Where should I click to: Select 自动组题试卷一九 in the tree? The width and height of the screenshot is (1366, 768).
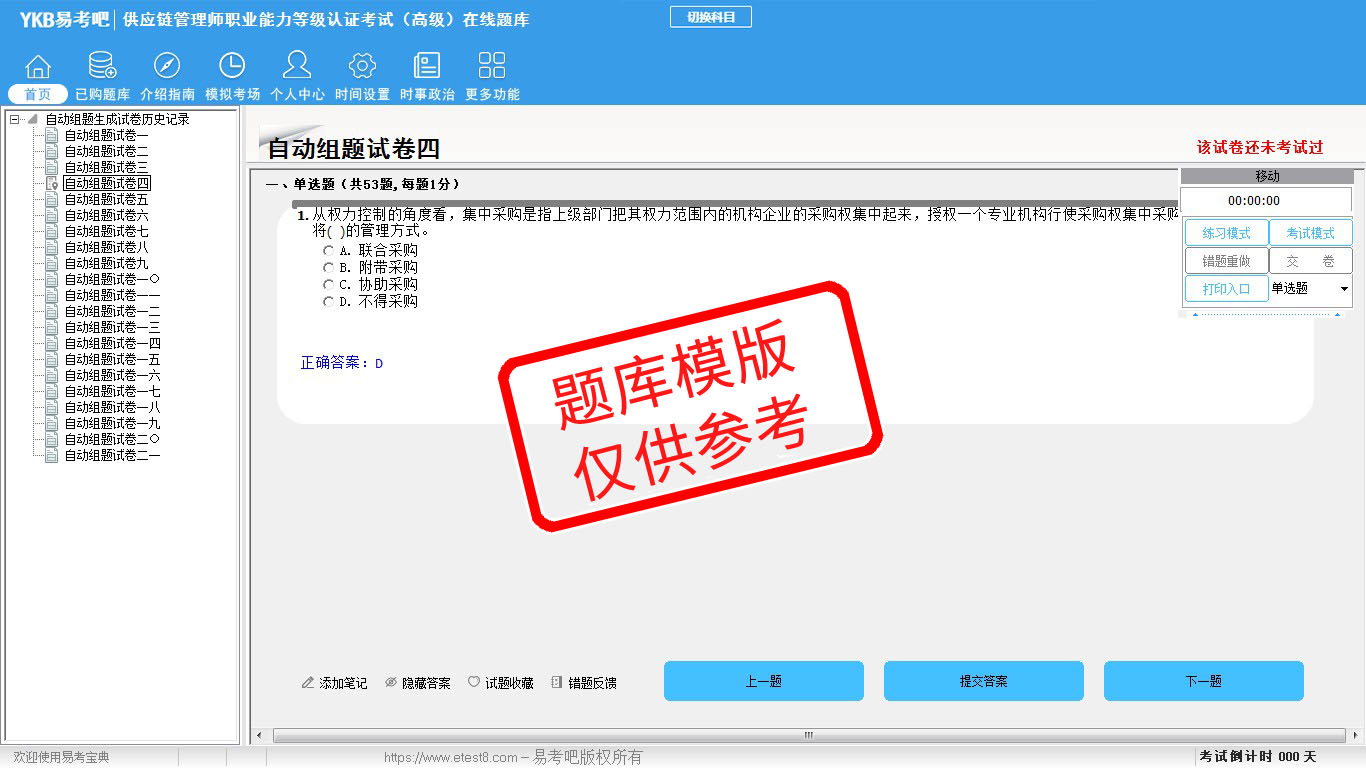coord(112,423)
